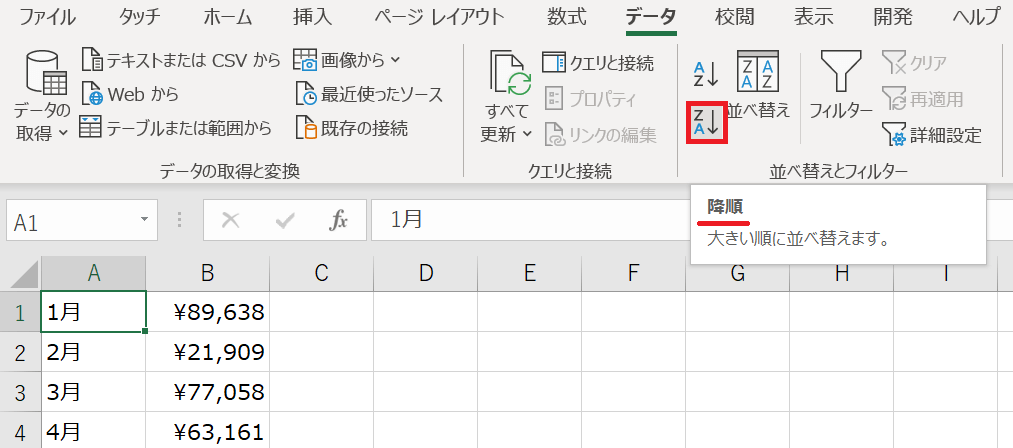The image size is (1013, 448).
Task: Click the insert function fx button
Action: (x=339, y=220)
